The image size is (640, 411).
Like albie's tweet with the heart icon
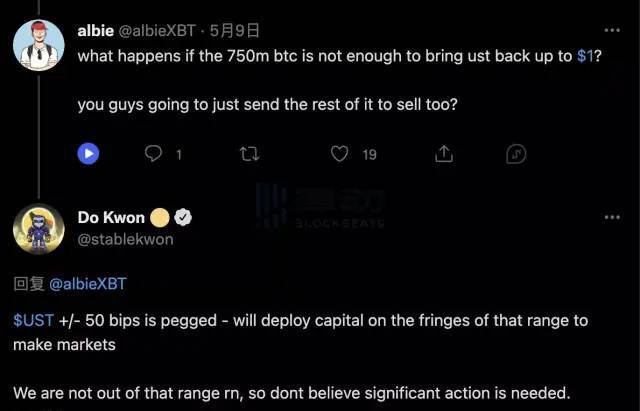click(x=340, y=154)
